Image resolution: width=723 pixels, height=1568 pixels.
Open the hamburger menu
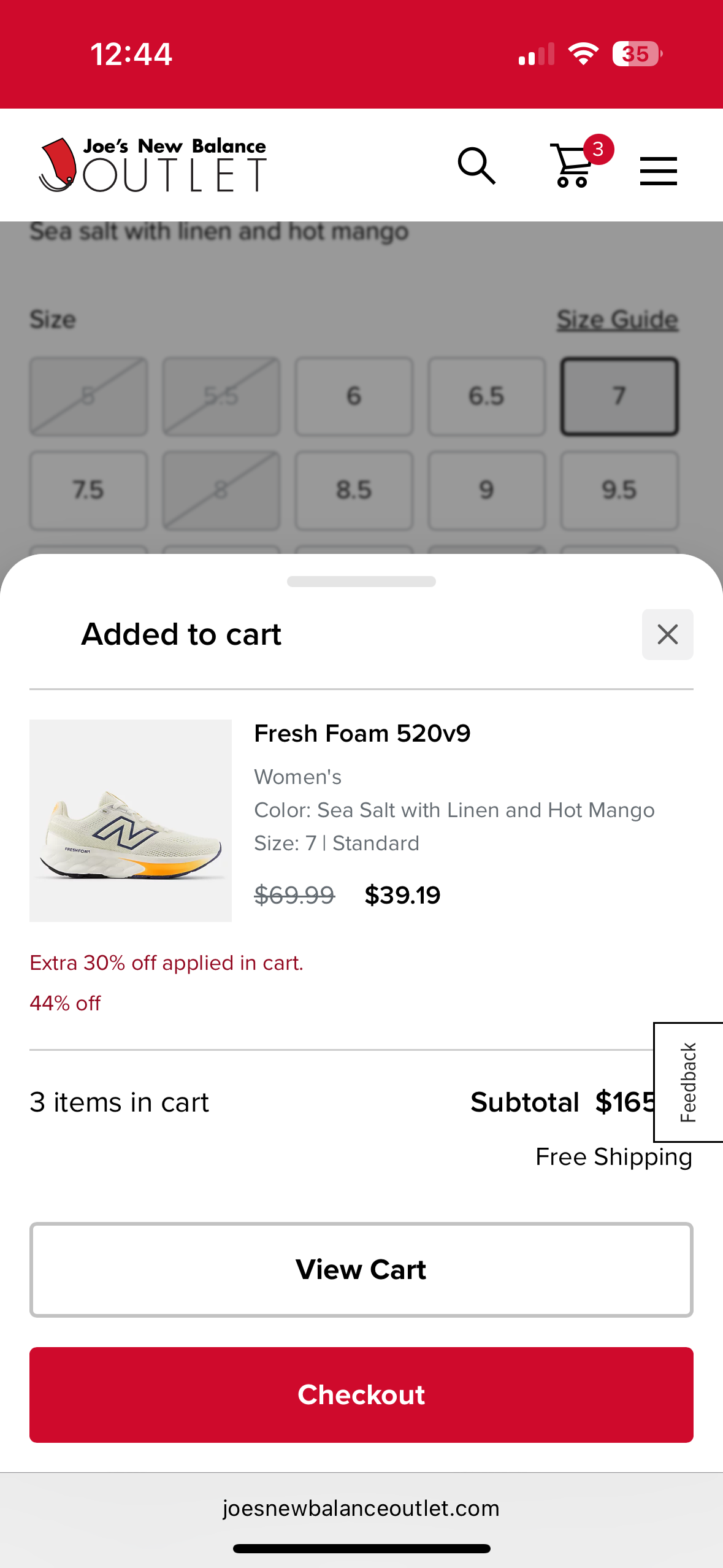658,170
